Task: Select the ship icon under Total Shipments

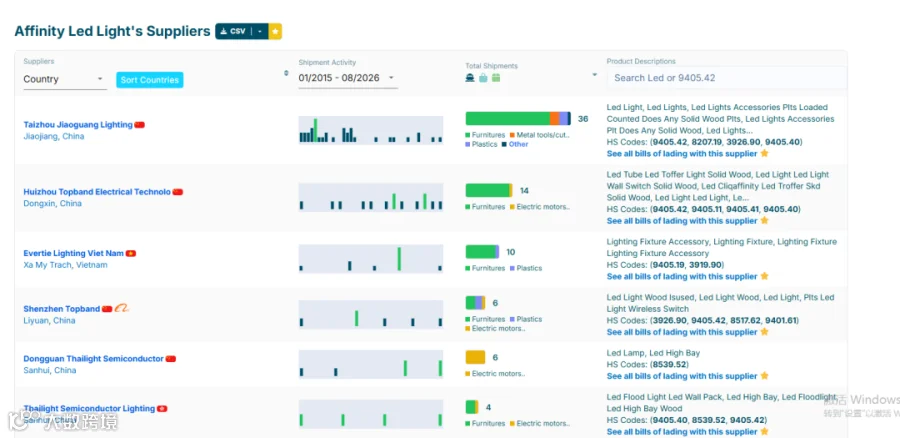Action: click(470, 77)
